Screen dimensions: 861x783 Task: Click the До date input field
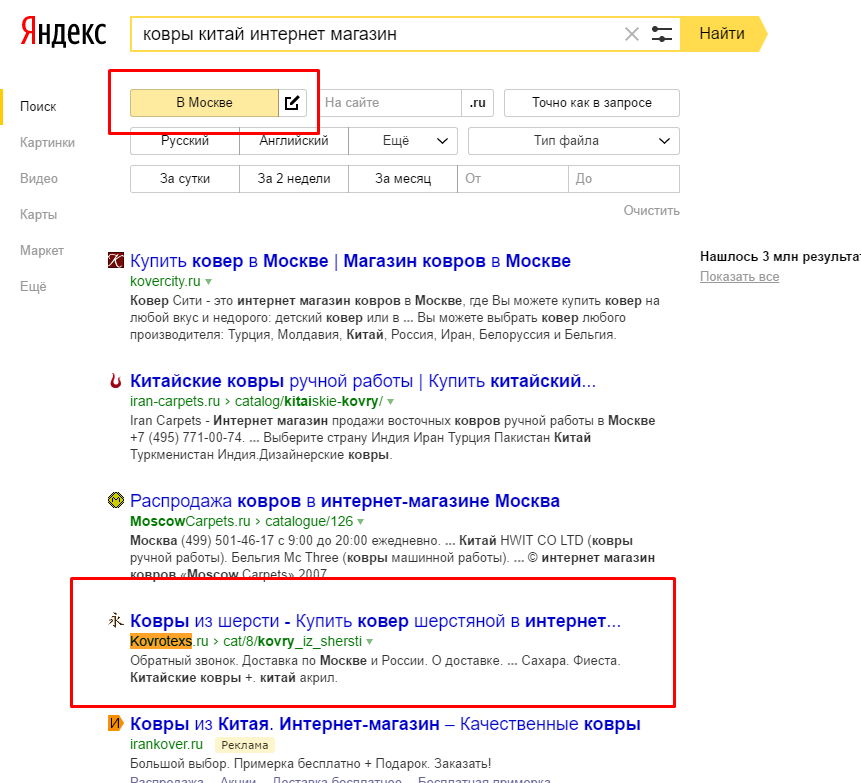(624, 178)
